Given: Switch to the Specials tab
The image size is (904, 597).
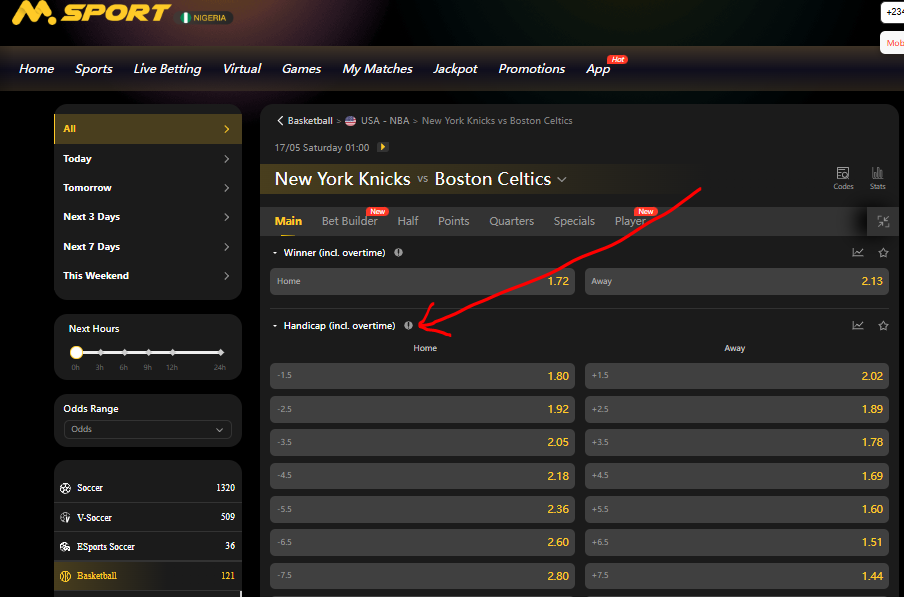Looking at the screenshot, I should [x=574, y=221].
